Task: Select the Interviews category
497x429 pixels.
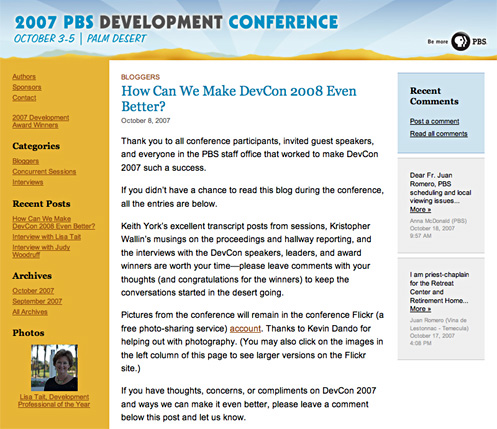Action: pos(28,182)
